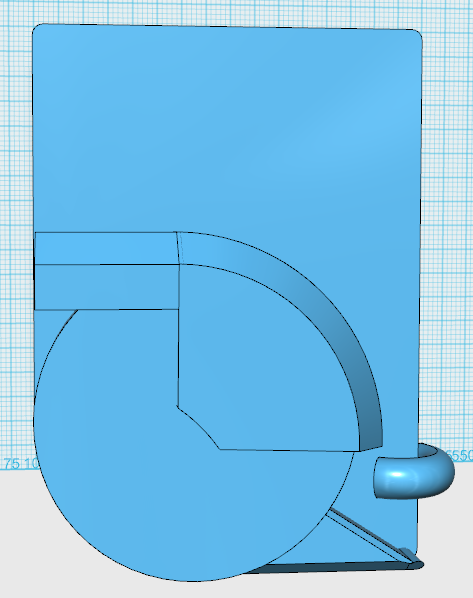
Task: Click the "75 10" ruler label
Action: pyautogui.click(x=21, y=463)
